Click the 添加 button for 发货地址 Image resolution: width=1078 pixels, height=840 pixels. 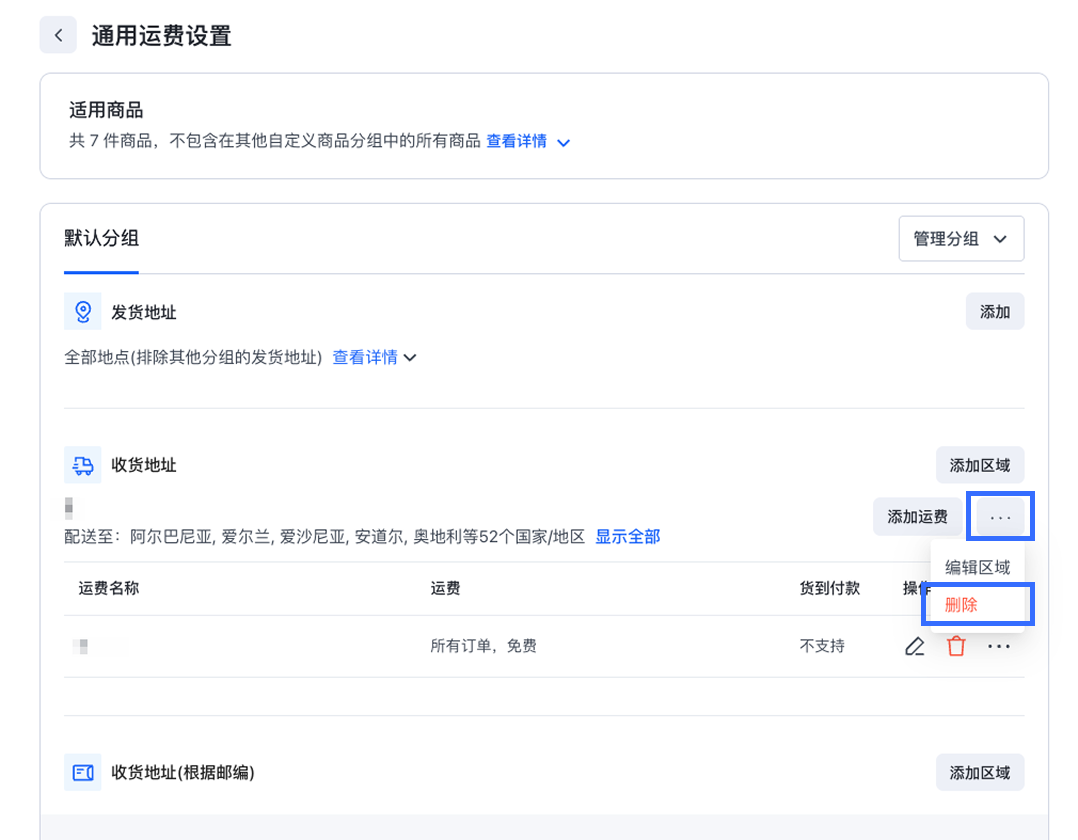994,312
